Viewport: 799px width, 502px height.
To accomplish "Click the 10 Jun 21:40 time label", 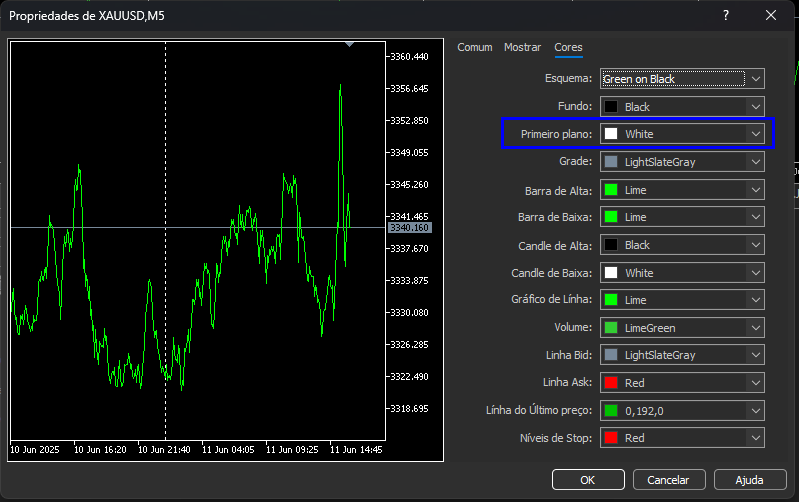I will 164,450.
